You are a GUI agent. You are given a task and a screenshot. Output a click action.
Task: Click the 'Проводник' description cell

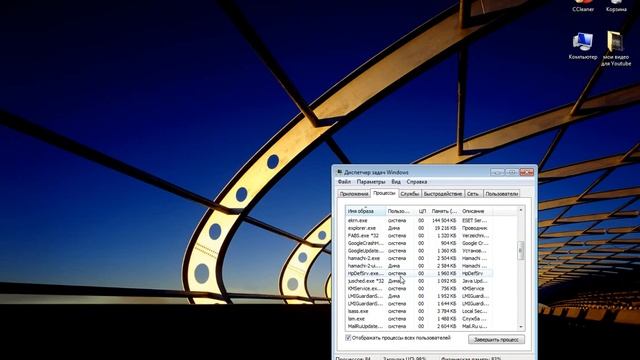[x=475, y=228]
